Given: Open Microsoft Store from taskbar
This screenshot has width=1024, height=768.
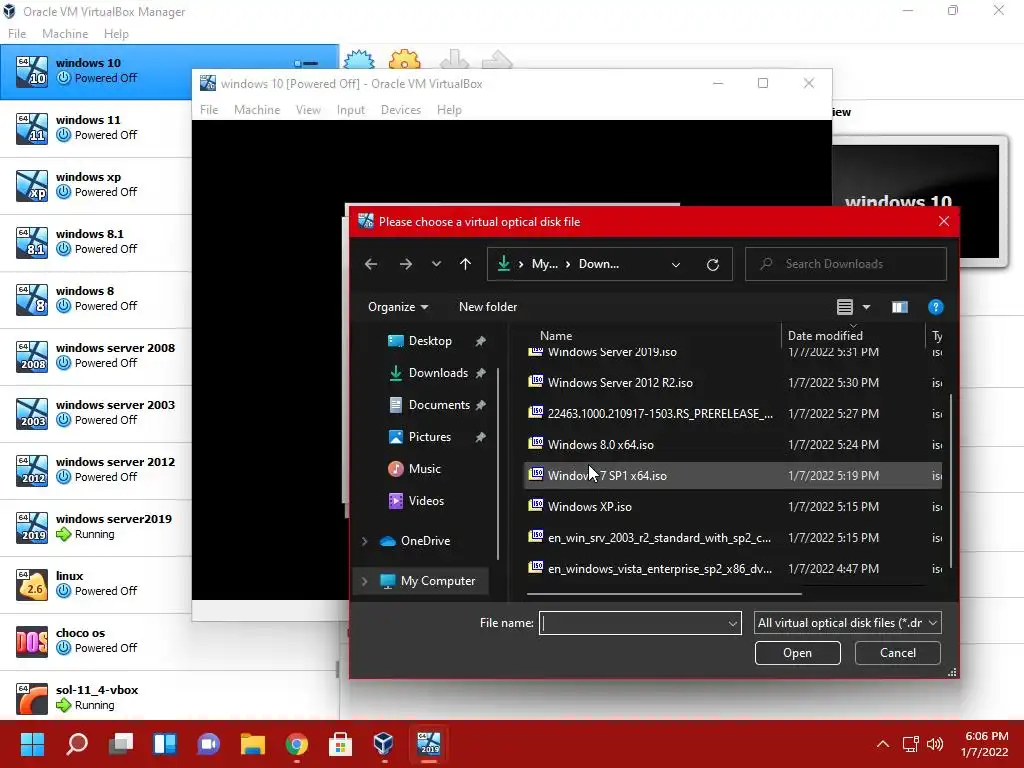Looking at the screenshot, I should point(340,743).
